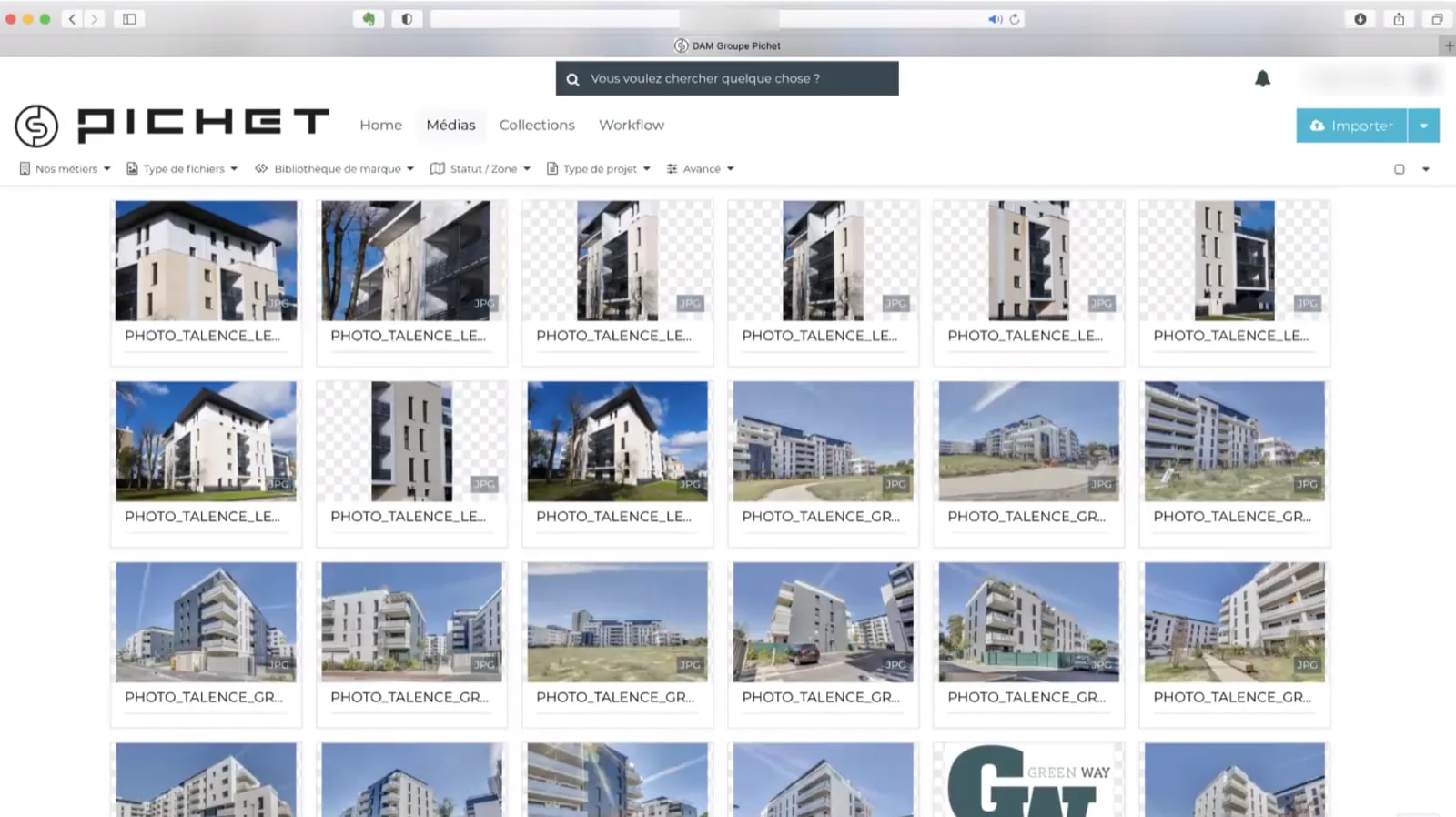Click the Type de projet document icon
This screenshot has width=1456, height=817.
pos(551,168)
